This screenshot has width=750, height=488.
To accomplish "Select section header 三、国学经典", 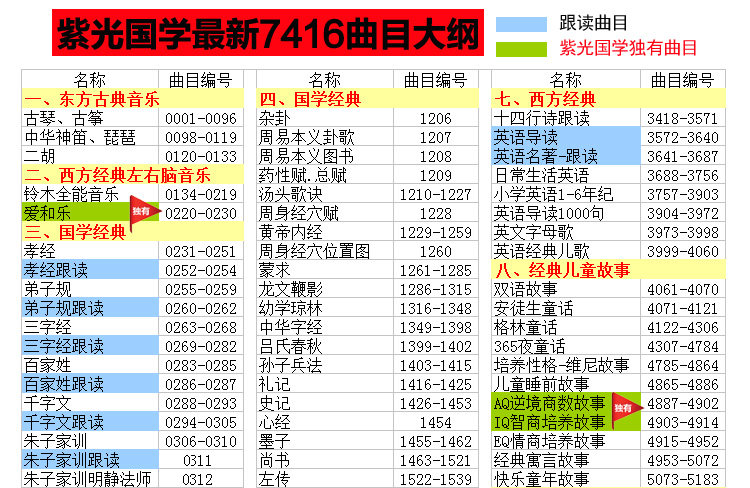I will (132, 232).
